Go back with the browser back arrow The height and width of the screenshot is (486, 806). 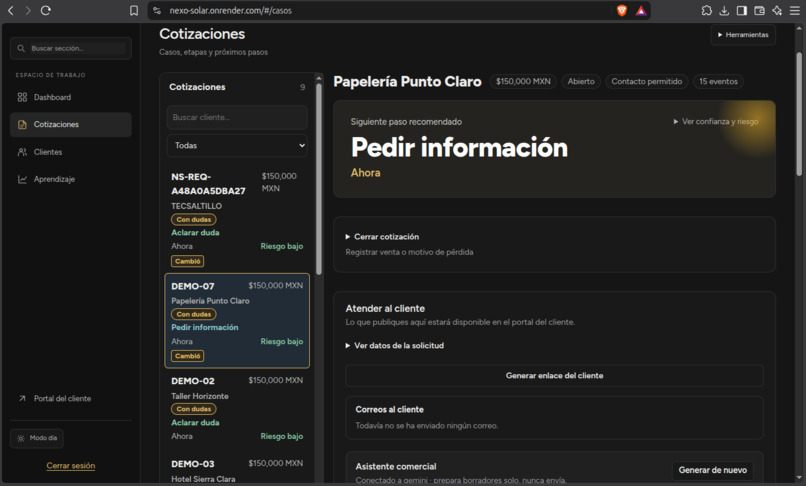click(10, 10)
